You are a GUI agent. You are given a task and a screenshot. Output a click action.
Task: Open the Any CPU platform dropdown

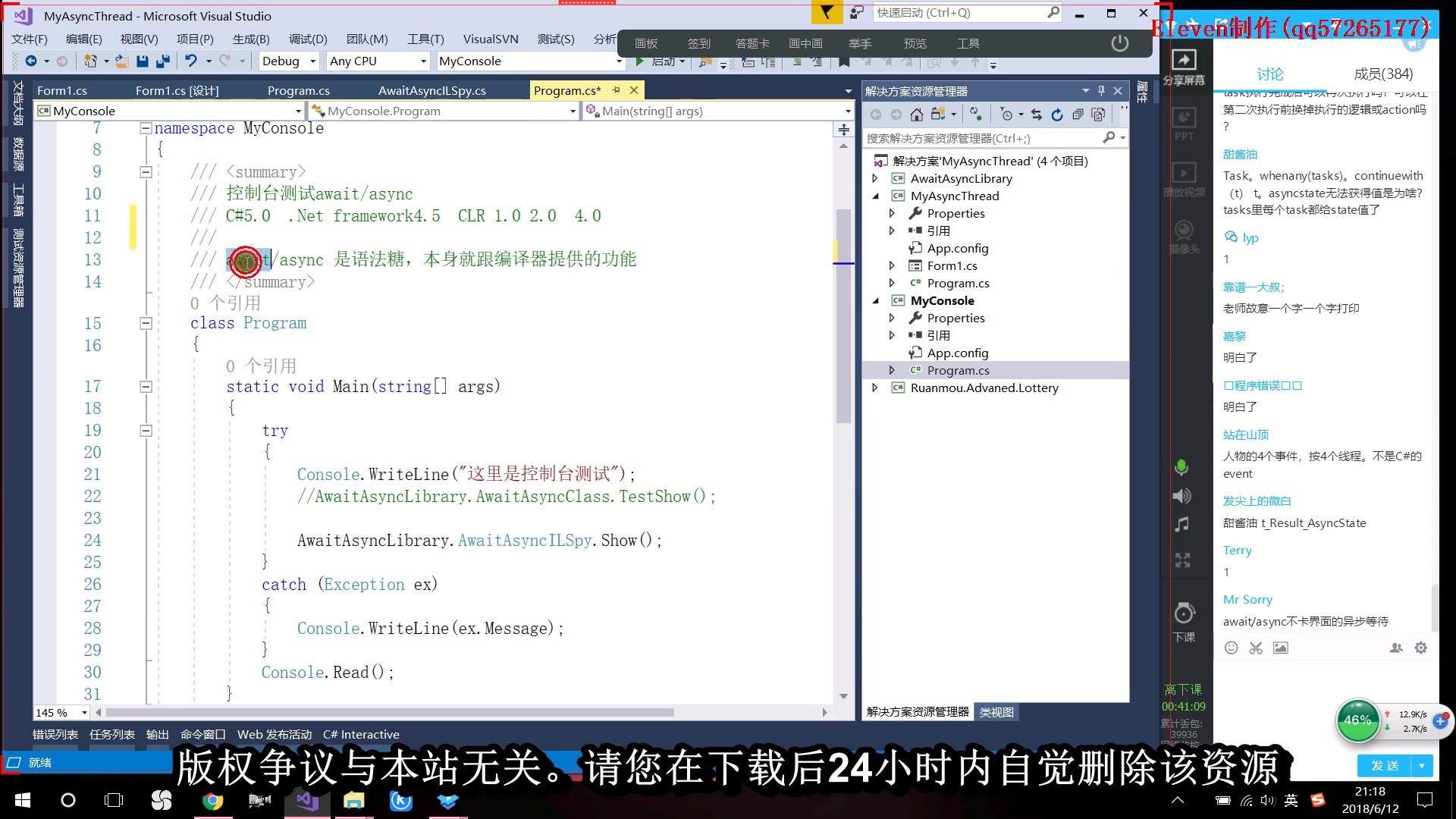[x=423, y=61]
